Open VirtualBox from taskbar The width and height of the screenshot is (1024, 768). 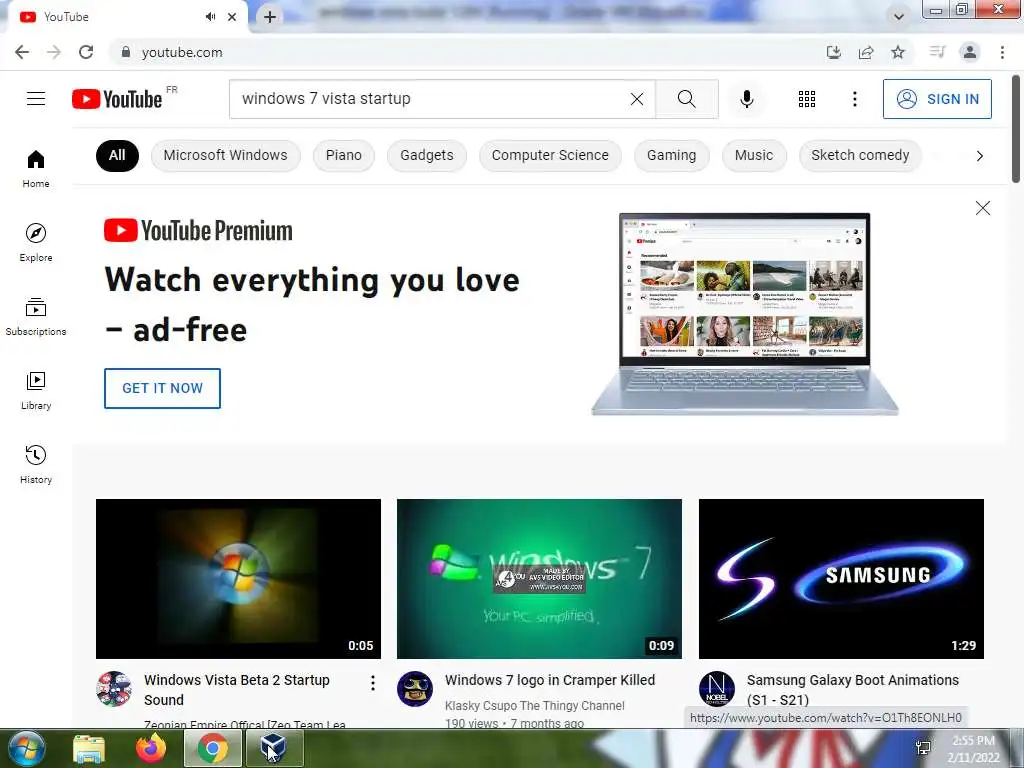click(x=274, y=748)
